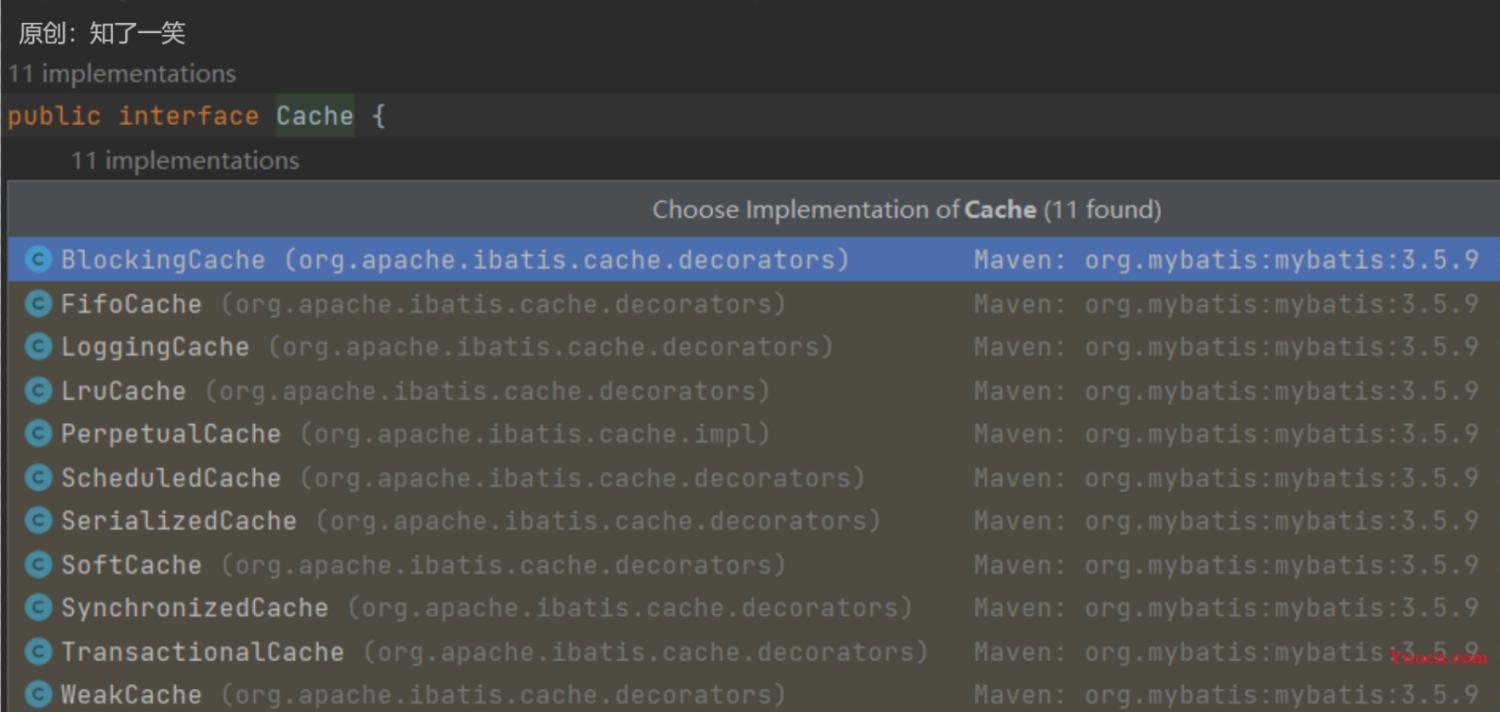Open the LruCache implementation
Screen dimensions: 1500x712
pyautogui.click(x=754, y=391)
